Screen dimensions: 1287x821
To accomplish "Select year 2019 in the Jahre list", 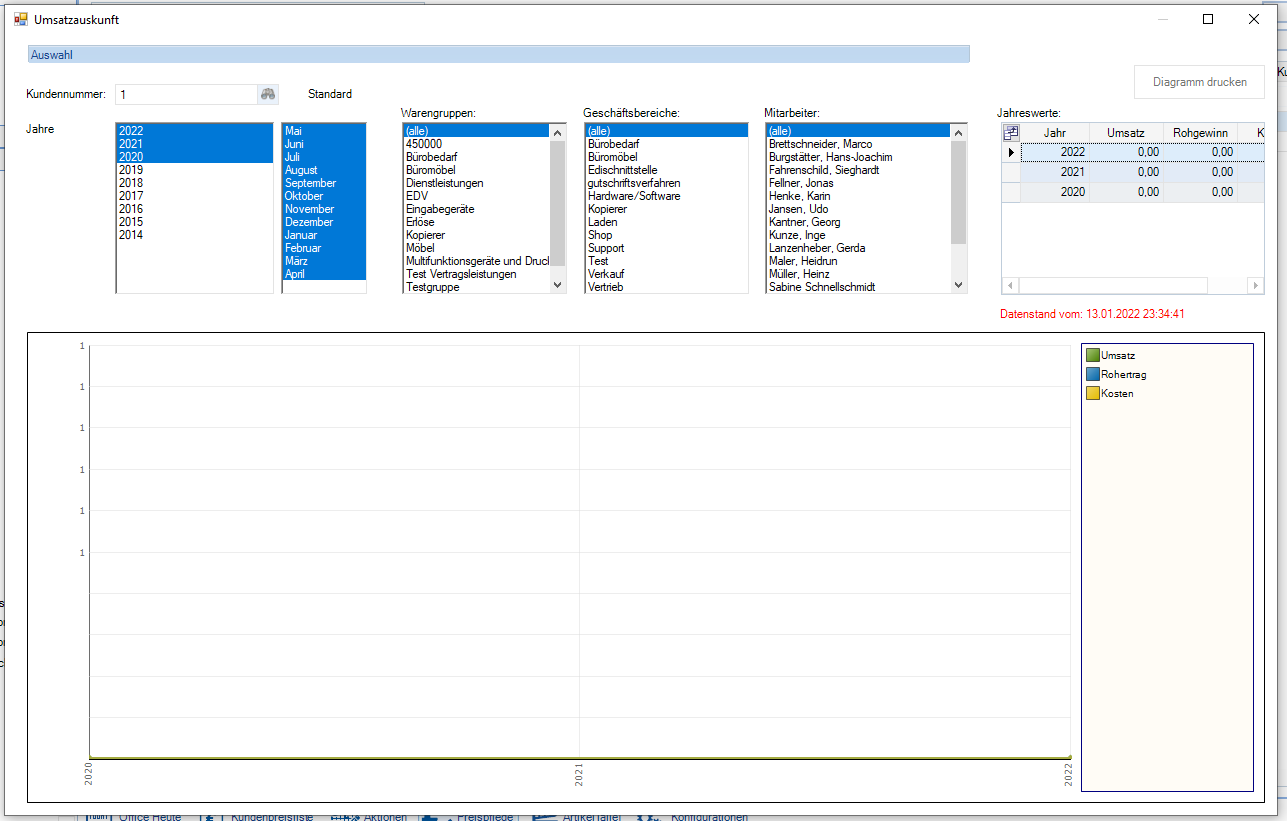I will click(x=131, y=170).
